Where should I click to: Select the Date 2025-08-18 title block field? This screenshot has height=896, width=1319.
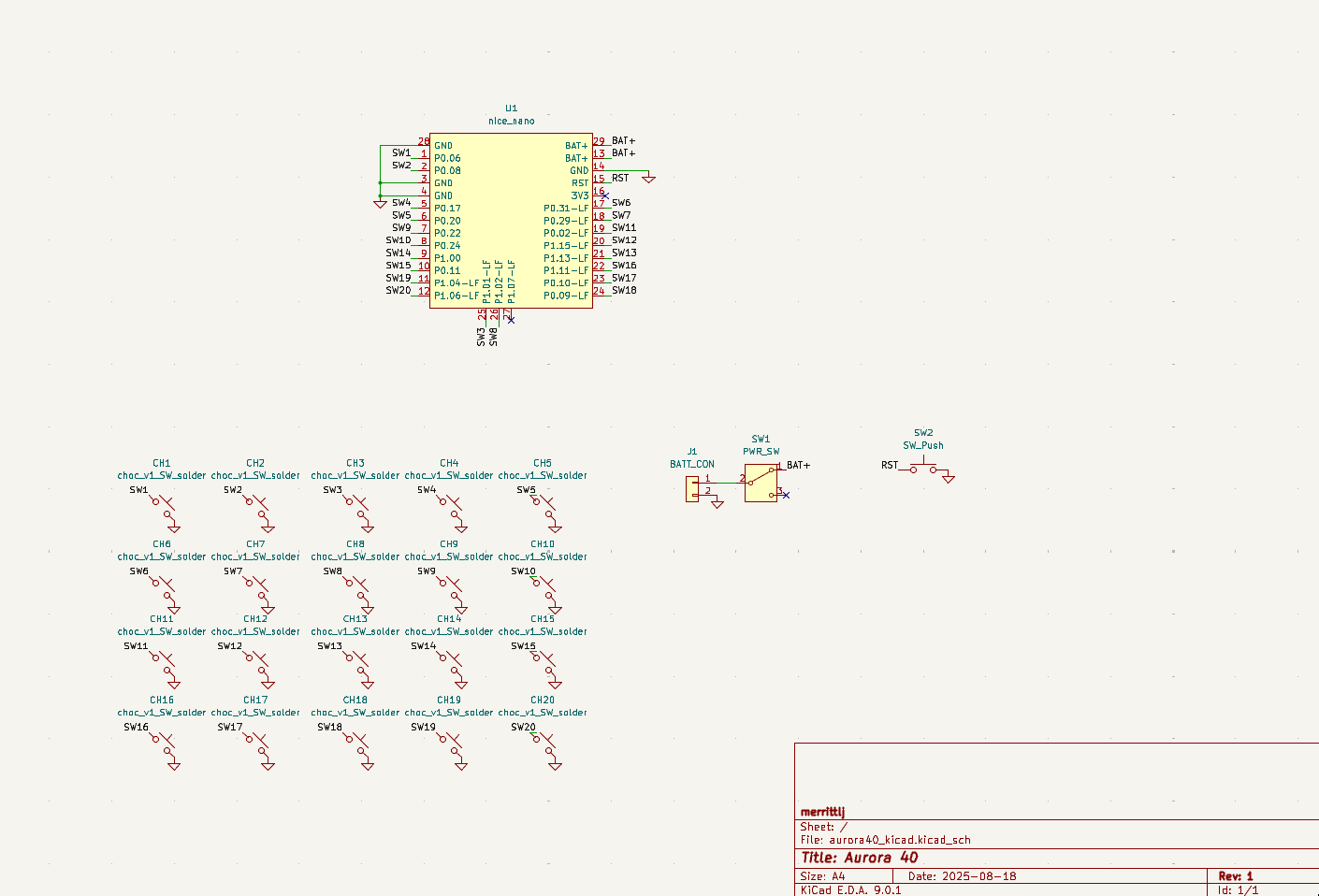click(962, 876)
